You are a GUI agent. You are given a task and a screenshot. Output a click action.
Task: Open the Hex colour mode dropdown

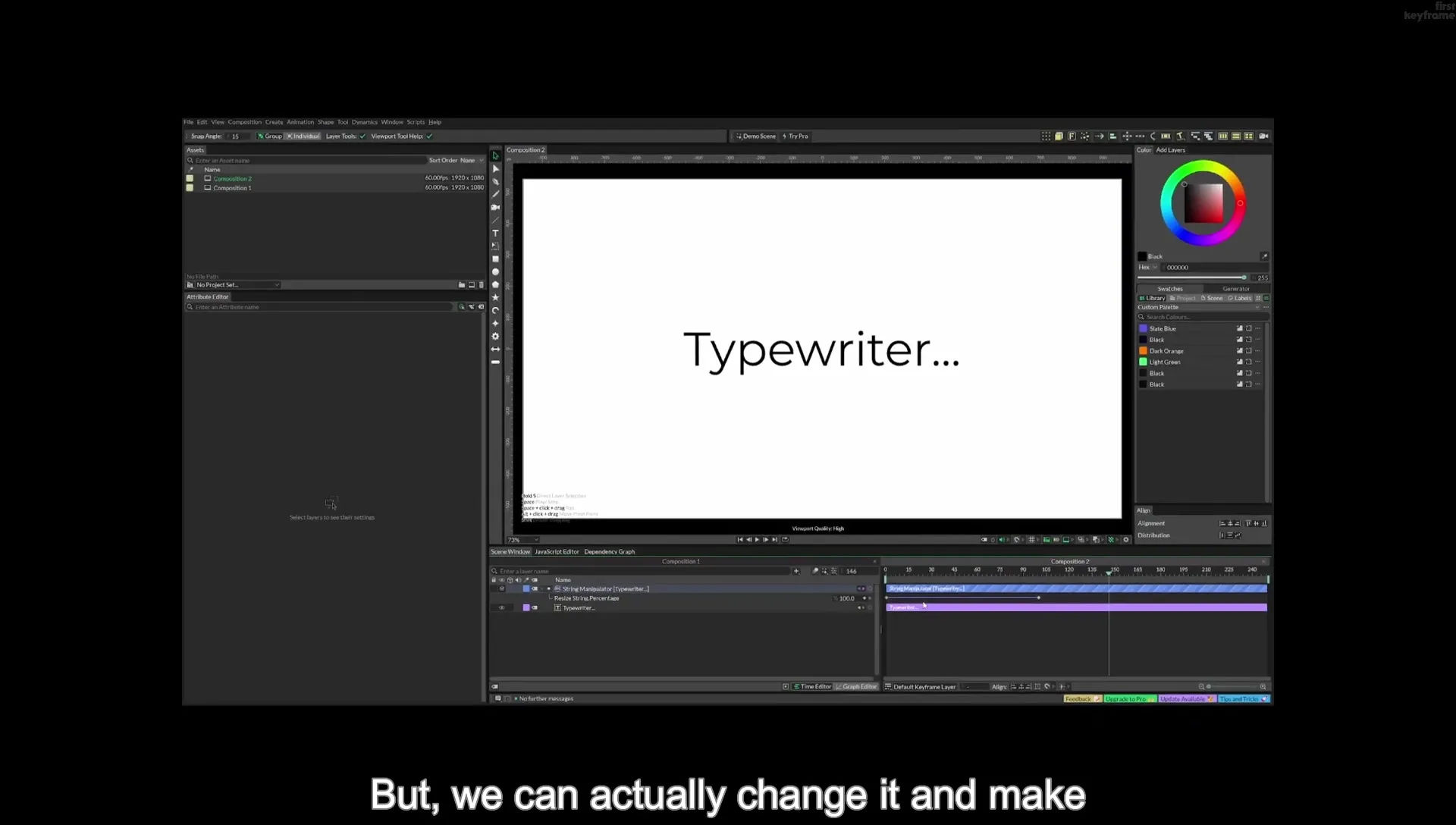(x=1148, y=268)
